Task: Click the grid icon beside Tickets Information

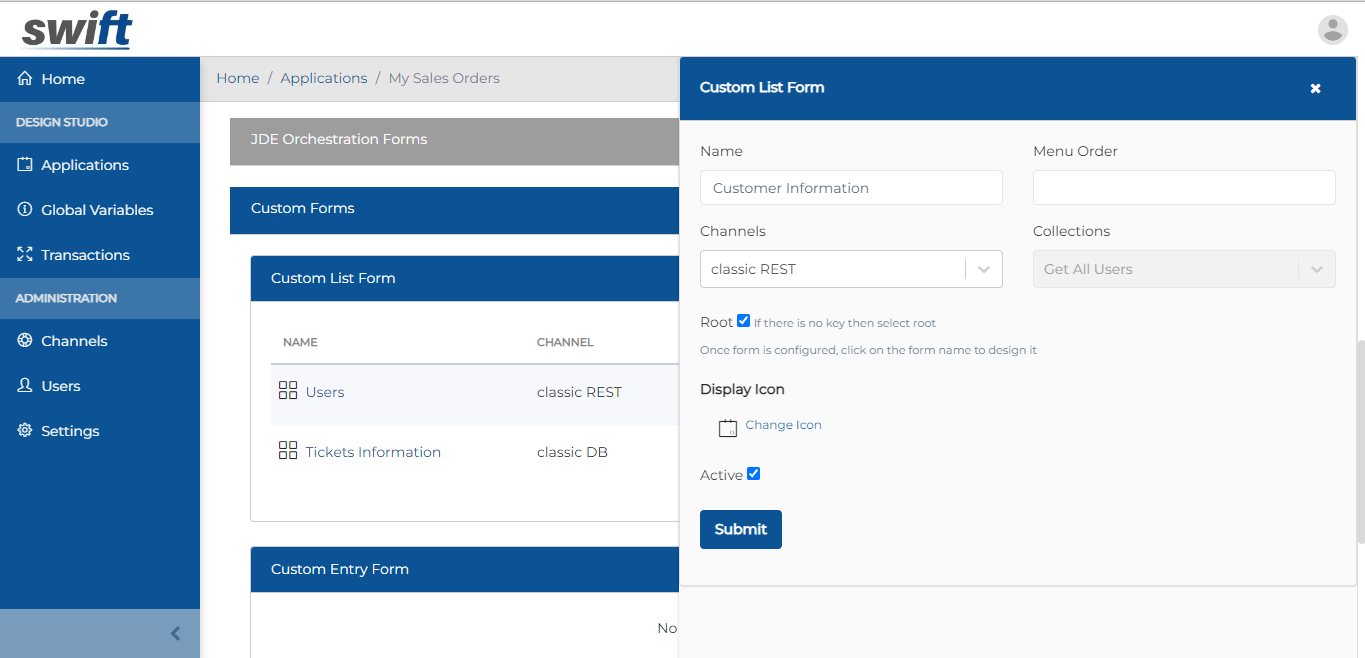Action: click(x=288, y=451)
